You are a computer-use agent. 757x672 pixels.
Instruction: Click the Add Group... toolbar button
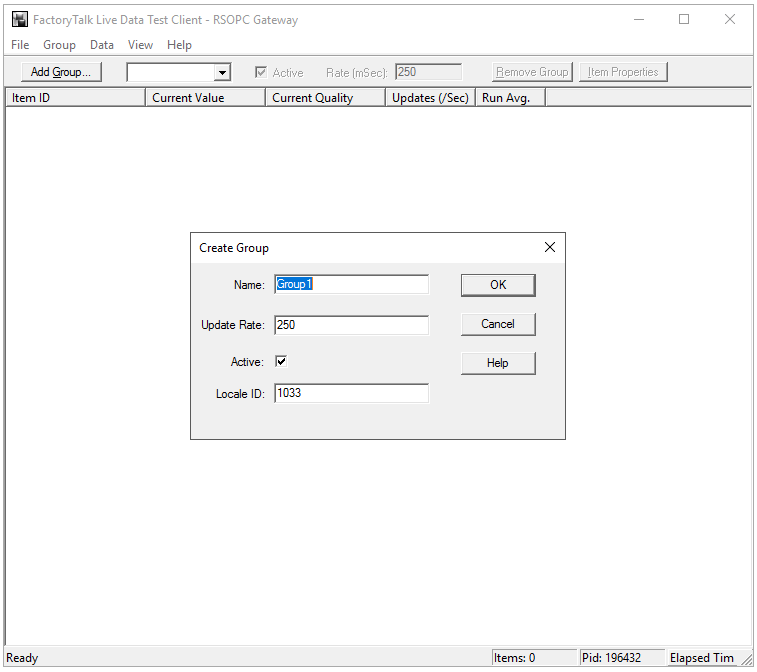[61, 72]
